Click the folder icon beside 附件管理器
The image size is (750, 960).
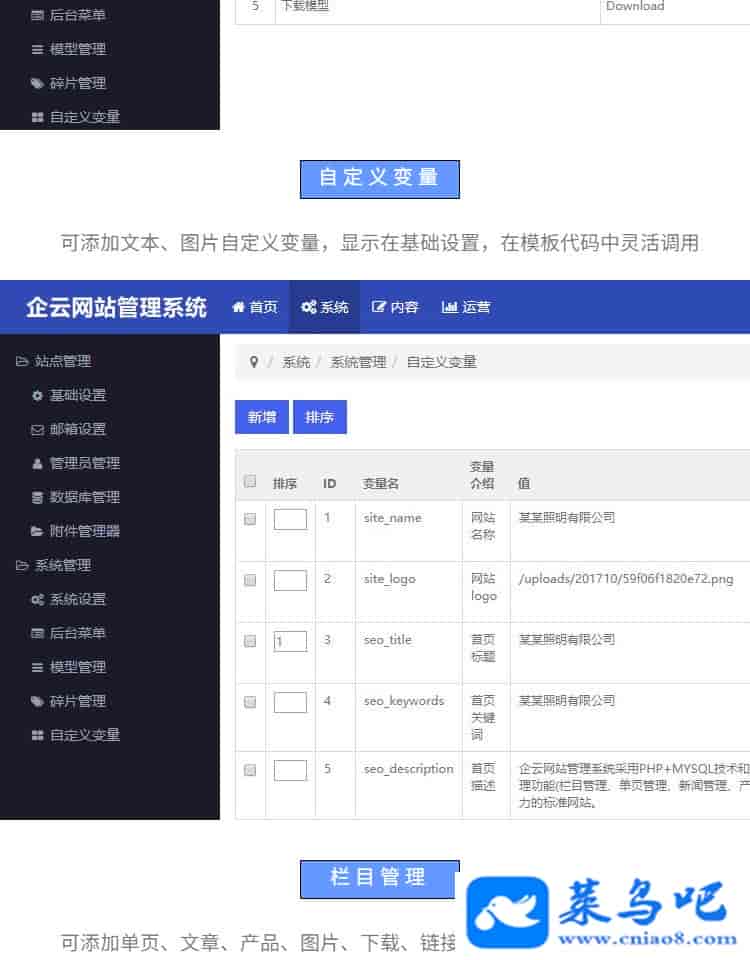click(x=38, y=532)
